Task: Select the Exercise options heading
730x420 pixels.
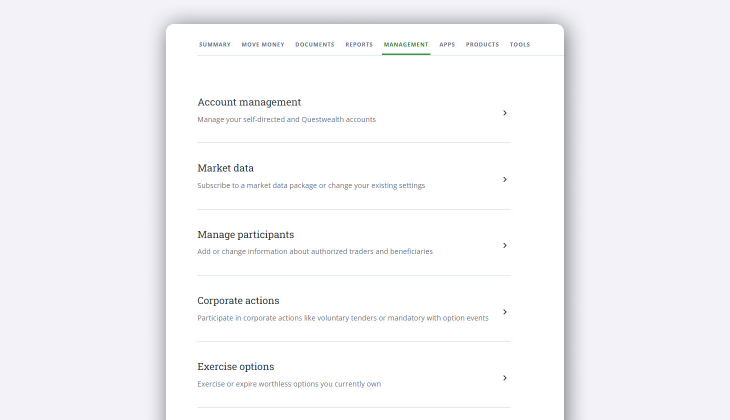Action: pyautogui.click(x=235, y=366)
